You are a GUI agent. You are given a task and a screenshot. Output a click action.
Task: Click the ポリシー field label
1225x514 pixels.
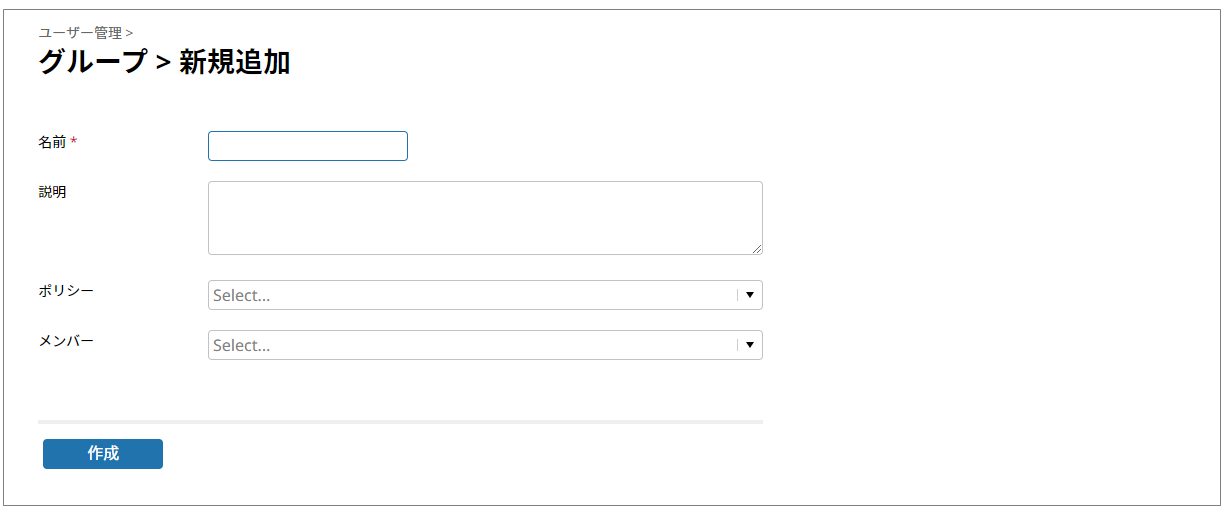pyautogui.click(x=66, y=291)
